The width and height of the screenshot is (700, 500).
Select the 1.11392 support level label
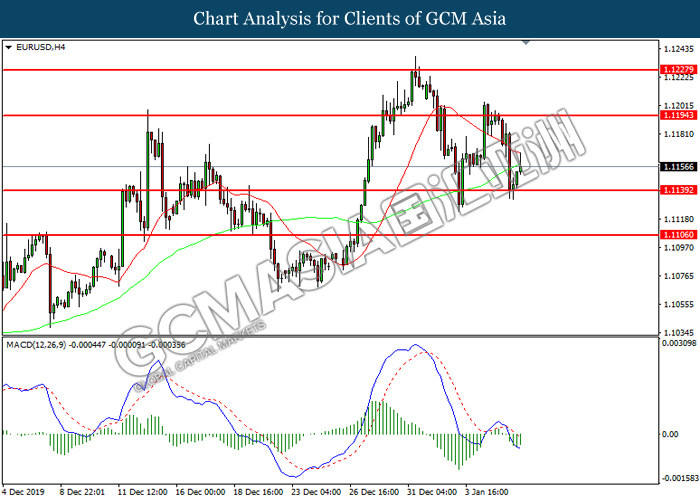678,190
